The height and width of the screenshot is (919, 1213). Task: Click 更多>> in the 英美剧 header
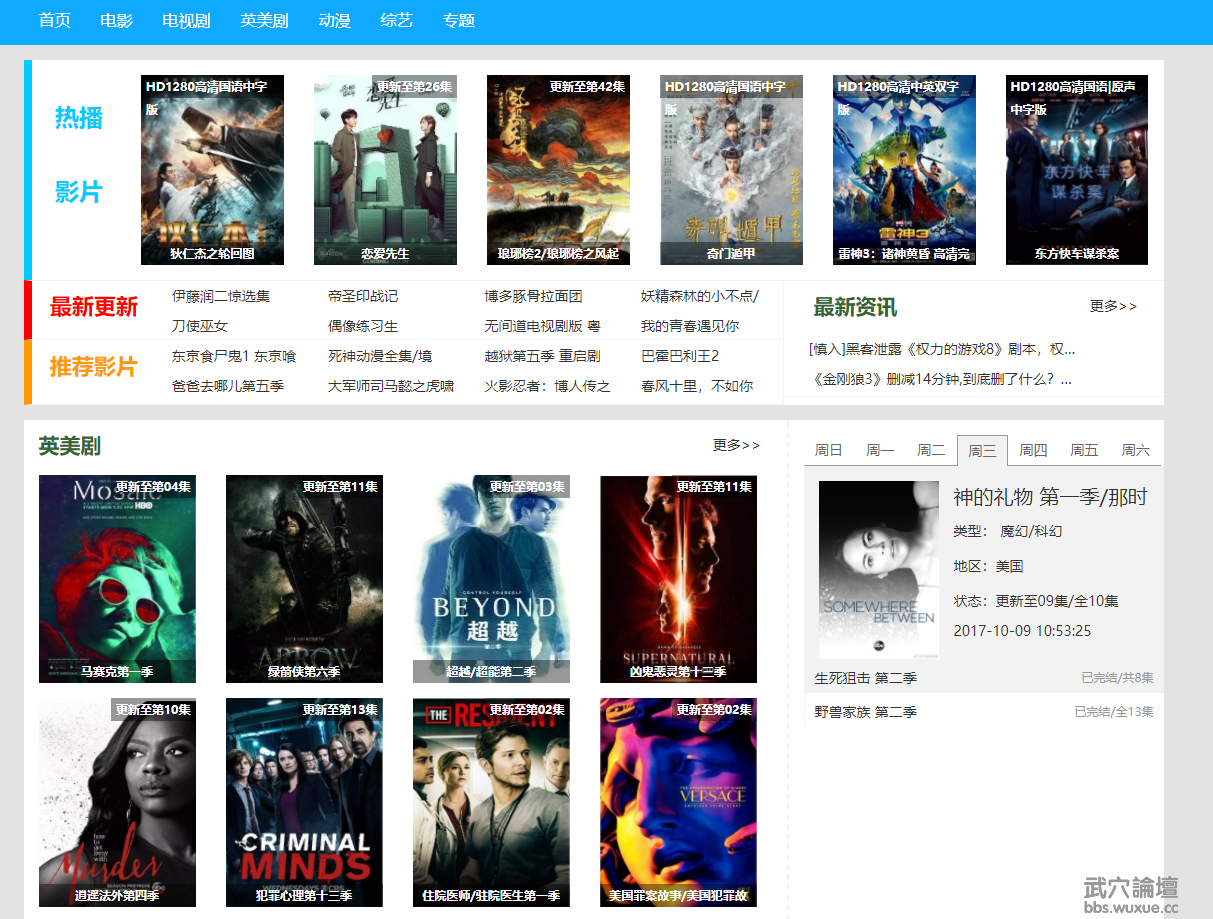[x=736, y=445]
